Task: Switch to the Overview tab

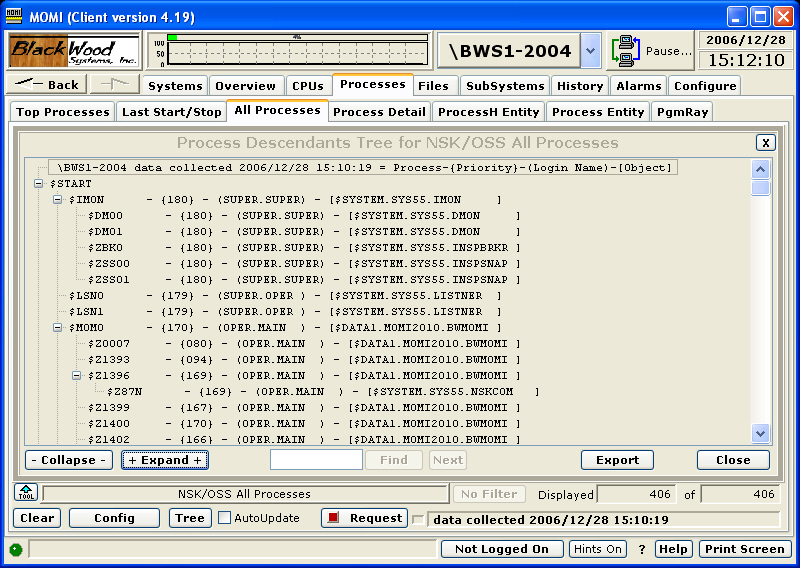Action: tap(245, 86)
